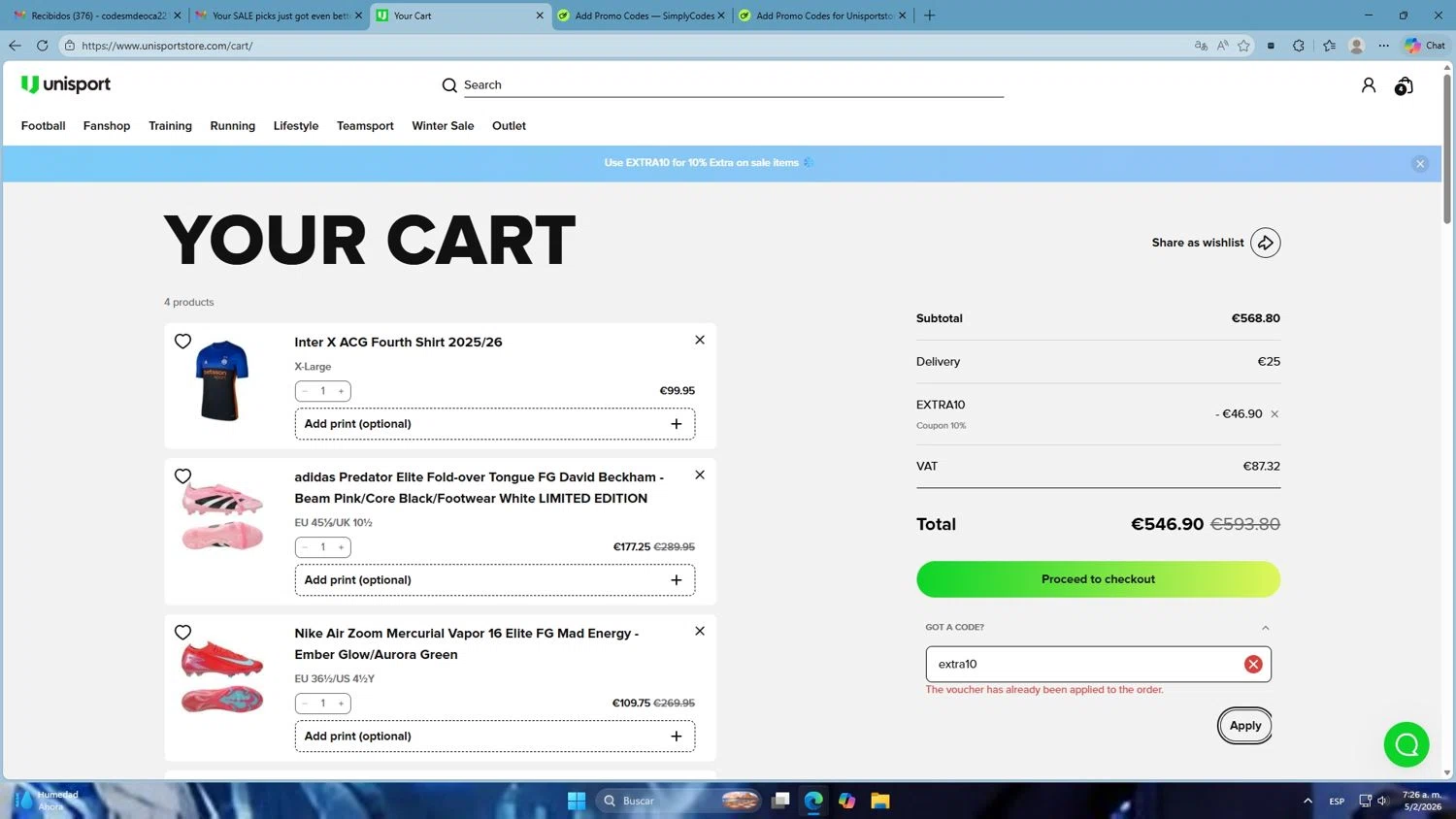This screenshot has height=819, width=1456.
Task: Close the EXTRA10 promo banner
Action: point(1420,163)
